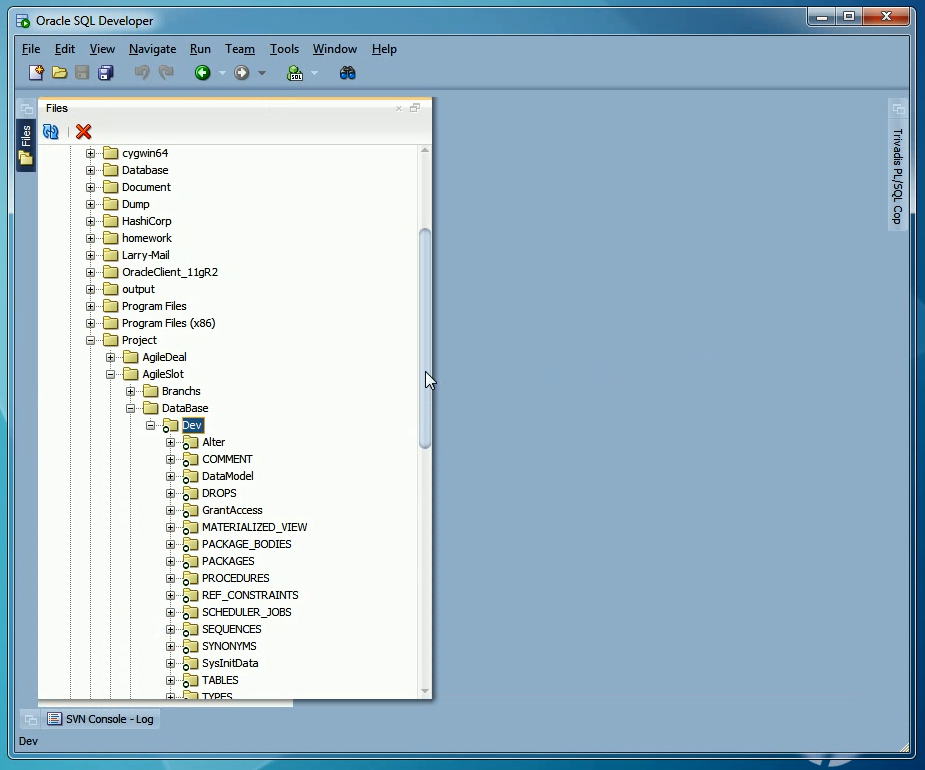Click the Refresh icon in Files panel
Image resolution: width=925 pixels, height=770 pixels.
pyautogui.click(x=51, y=132)
